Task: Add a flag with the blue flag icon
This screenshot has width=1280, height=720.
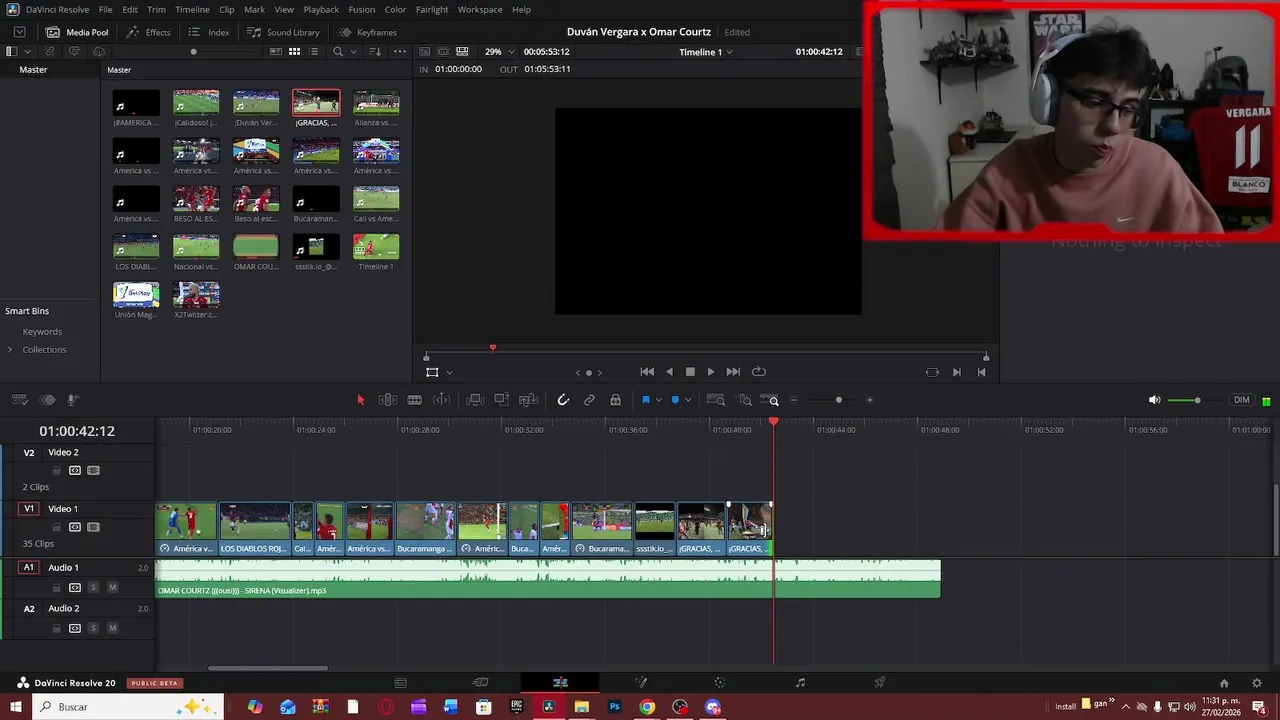Action: coord(646,400)
